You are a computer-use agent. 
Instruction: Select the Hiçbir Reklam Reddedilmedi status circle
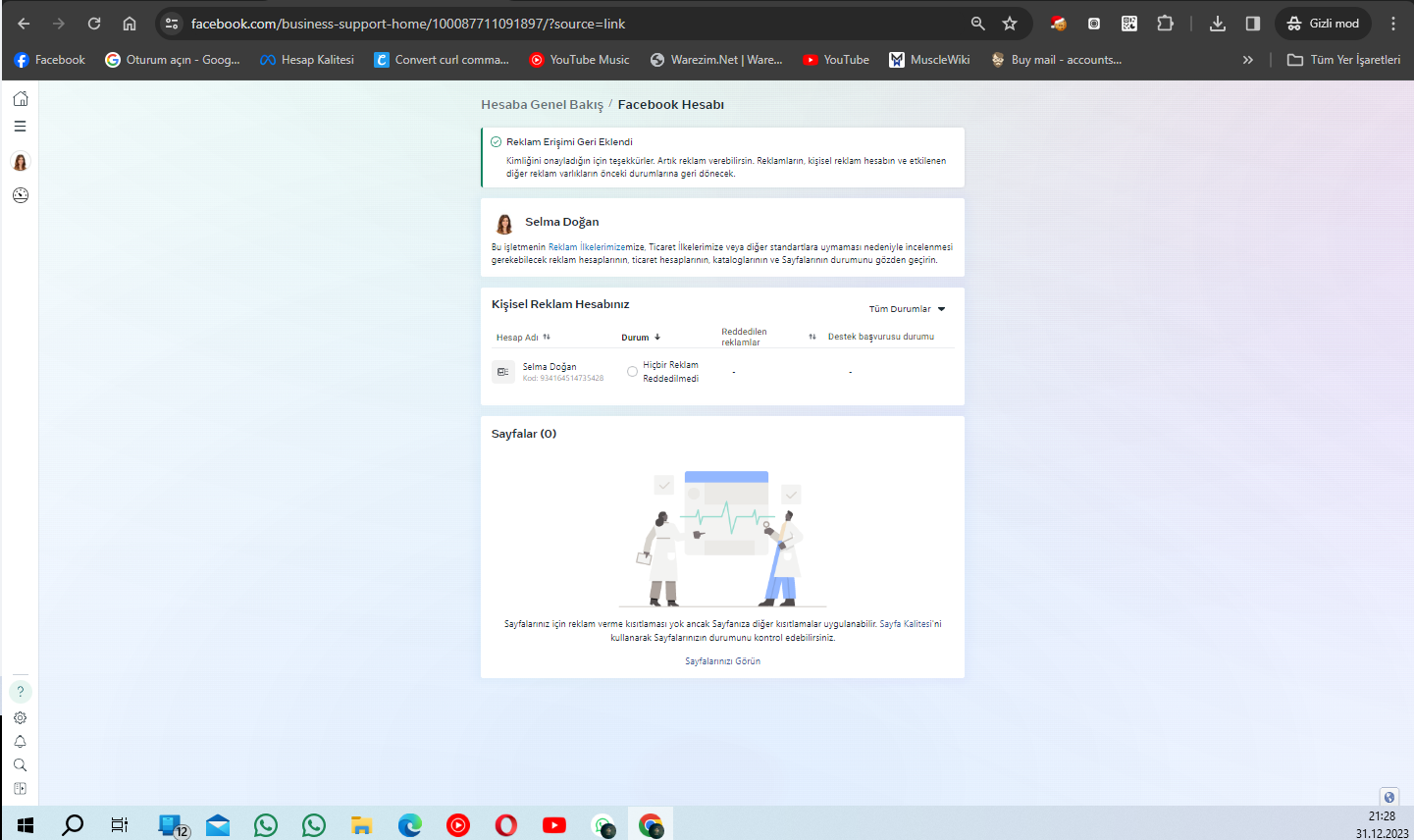tap(632, 372)
